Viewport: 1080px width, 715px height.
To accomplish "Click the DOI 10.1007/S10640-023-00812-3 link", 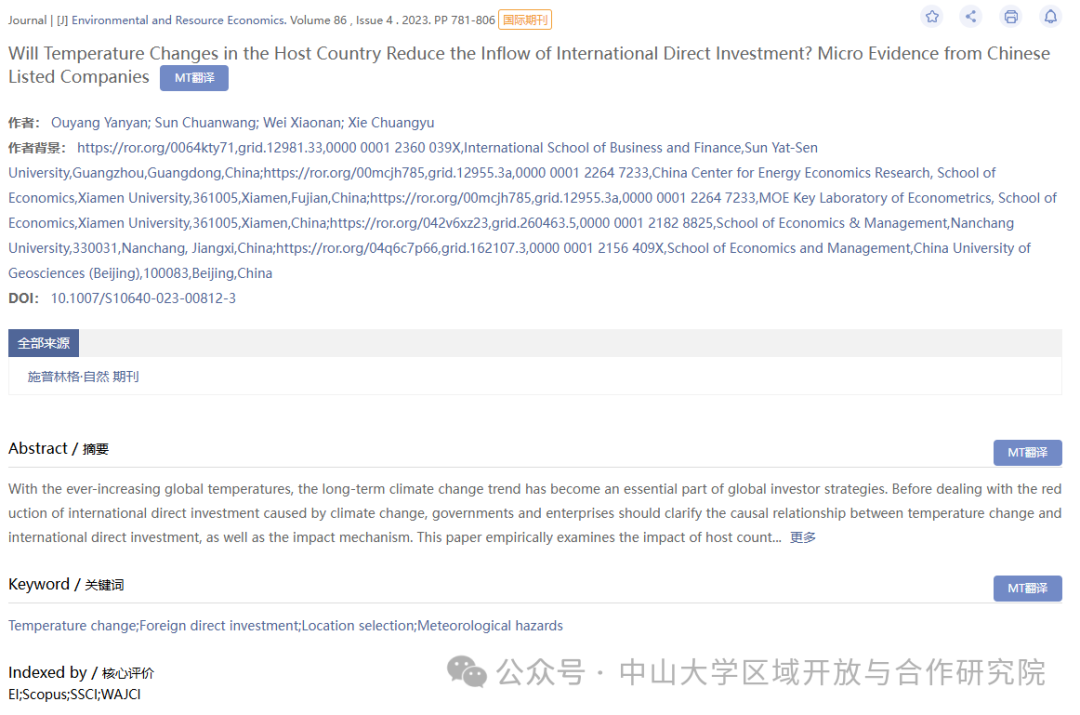I will [x=143, y=298].
